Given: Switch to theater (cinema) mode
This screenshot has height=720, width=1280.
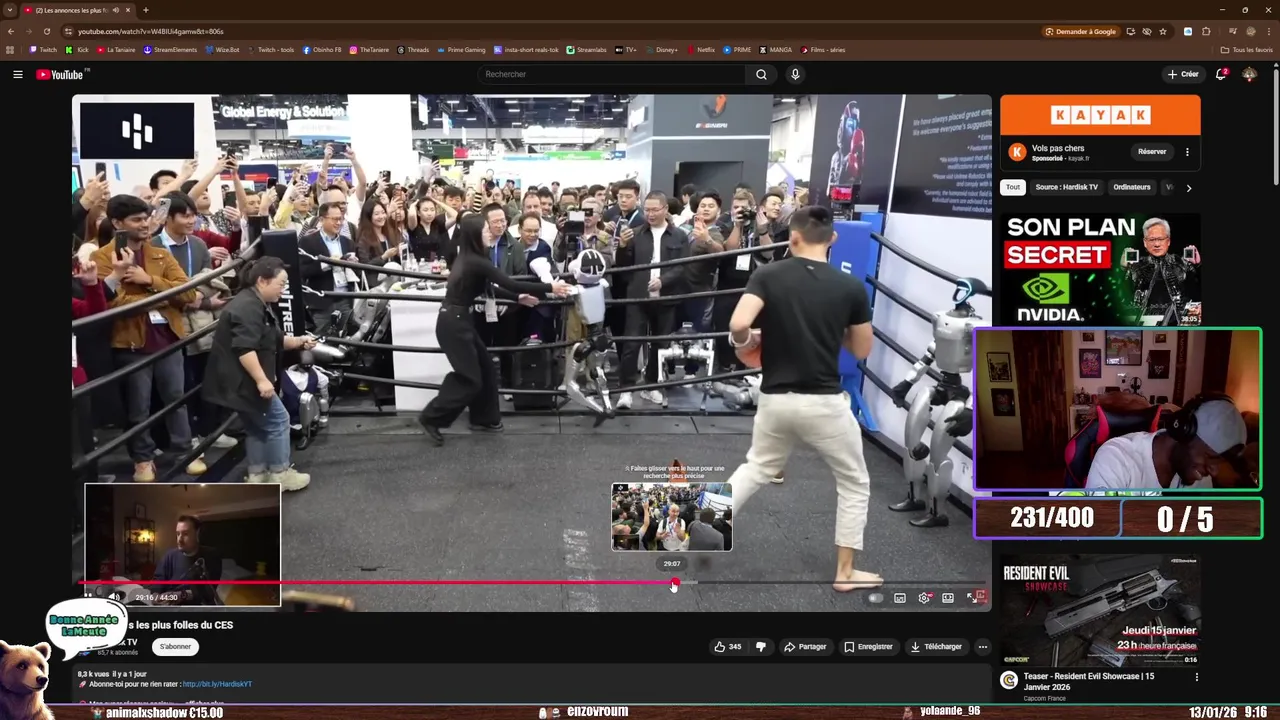Looking at the screenshot, I should [x=948, y=598].
